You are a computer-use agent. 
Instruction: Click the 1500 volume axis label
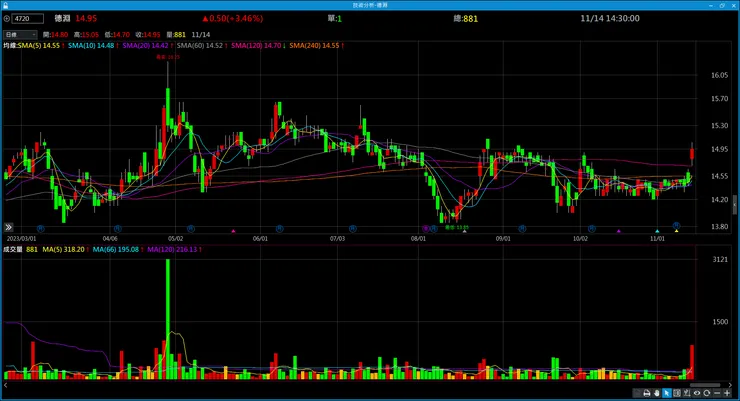tap(720, 322)
